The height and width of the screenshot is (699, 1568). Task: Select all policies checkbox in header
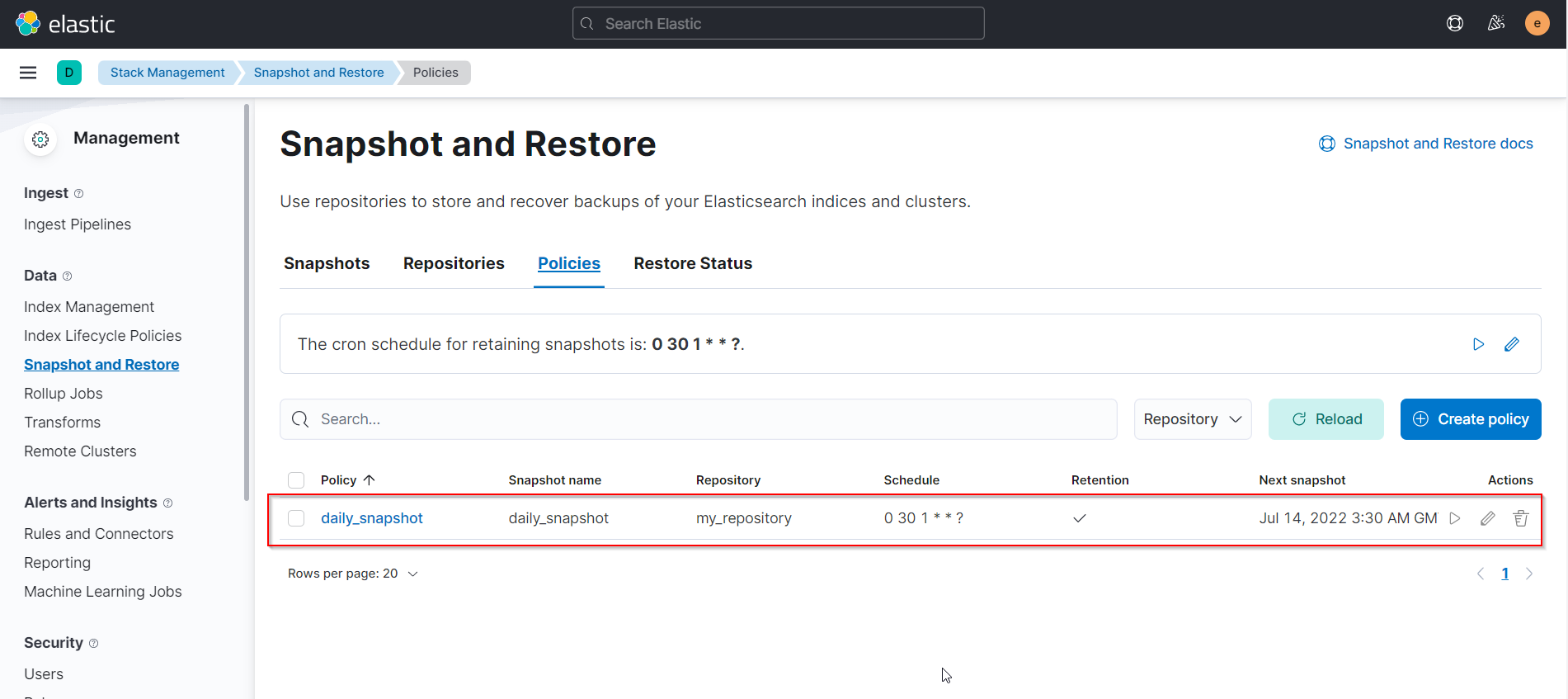(296, 480)
